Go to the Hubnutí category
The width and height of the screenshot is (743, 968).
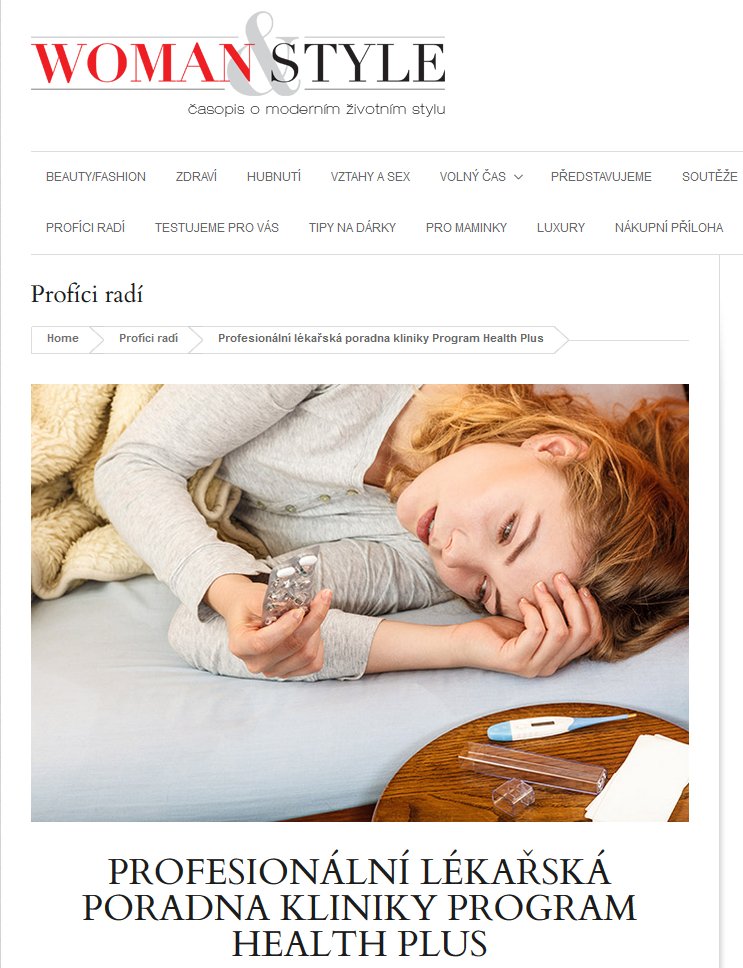(274, 177)
